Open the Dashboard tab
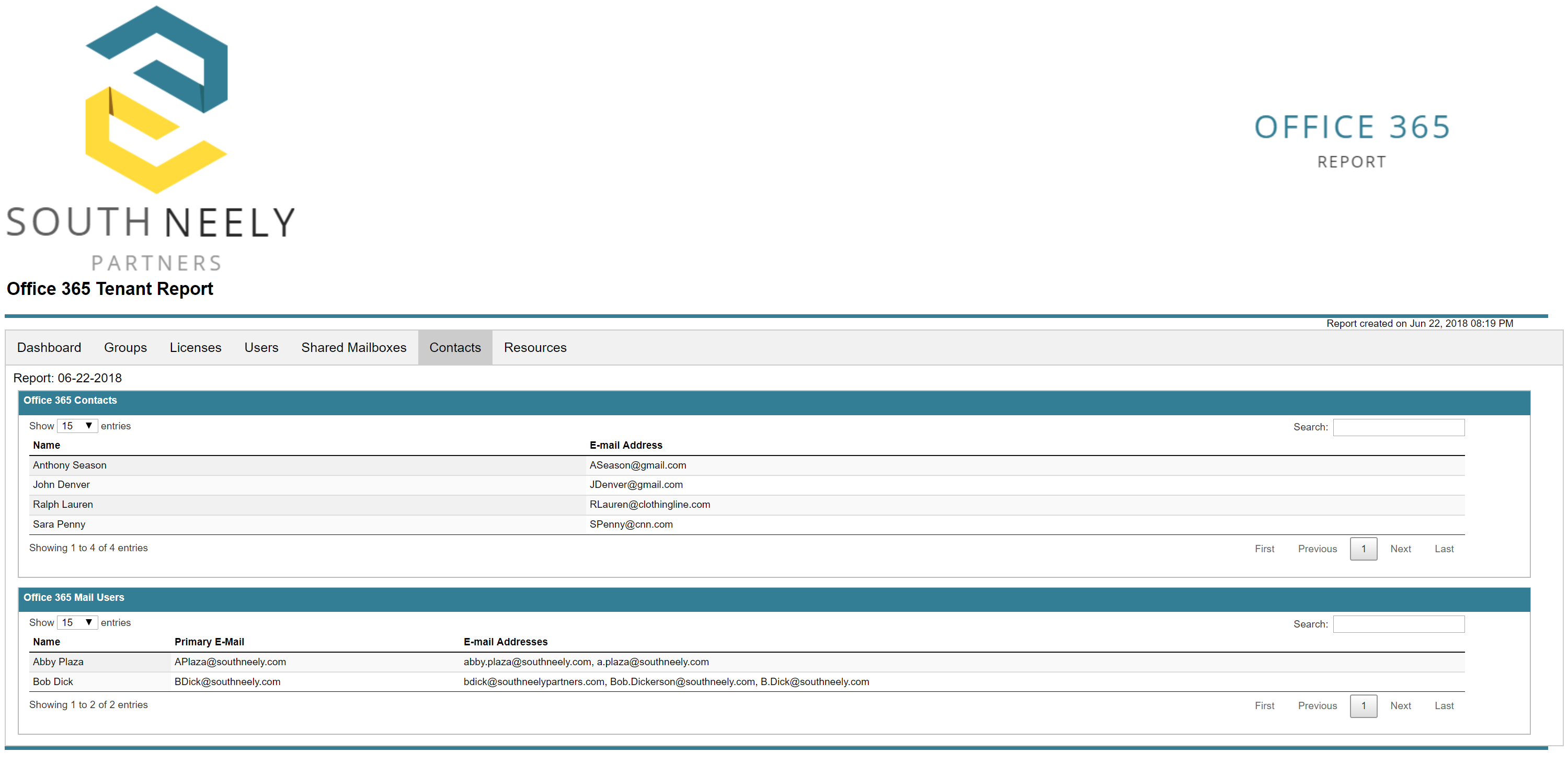This screenshot has height=763, width=1568. click(x=49, y=347)
